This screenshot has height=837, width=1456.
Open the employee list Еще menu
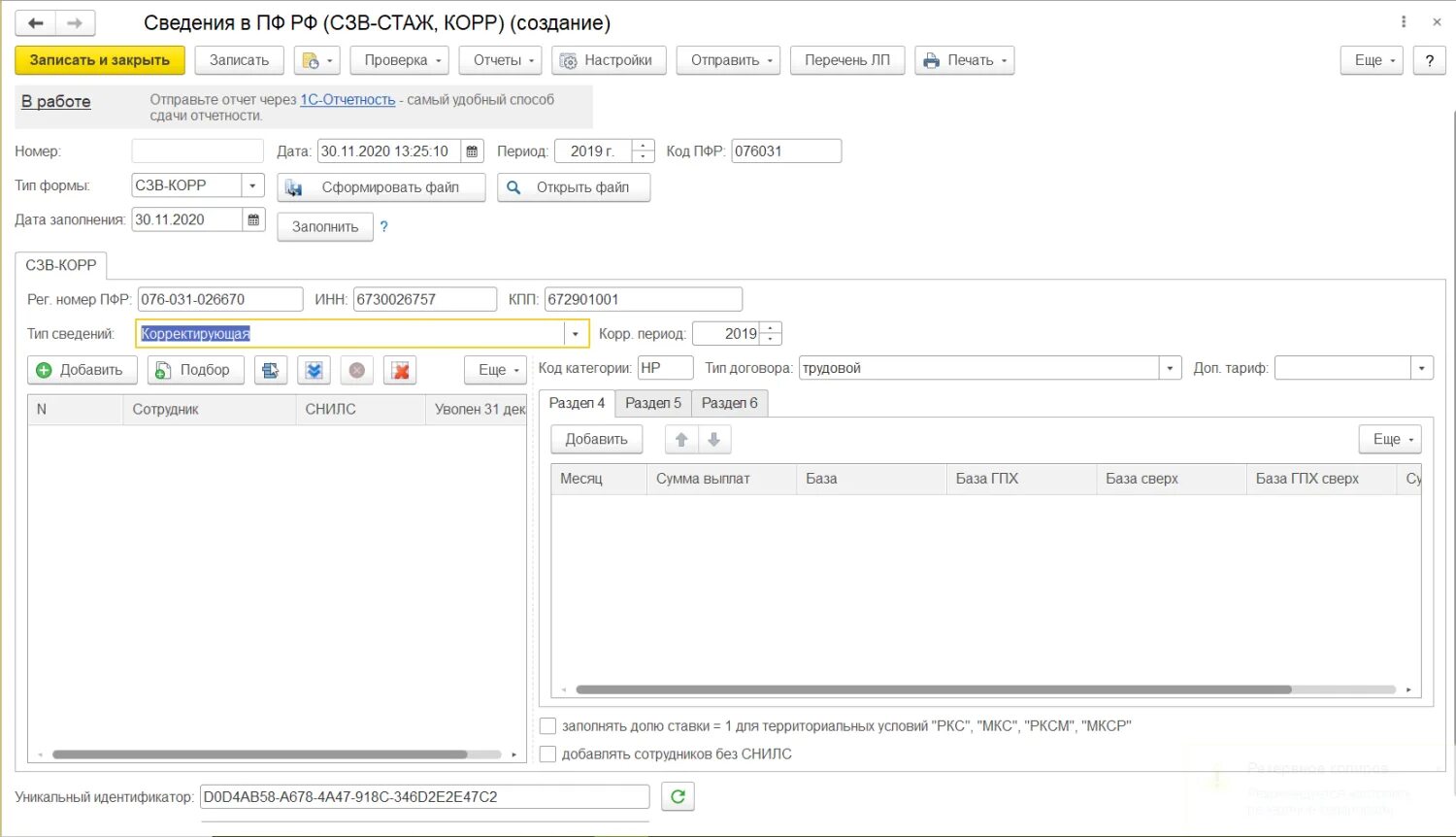point(496,370)
